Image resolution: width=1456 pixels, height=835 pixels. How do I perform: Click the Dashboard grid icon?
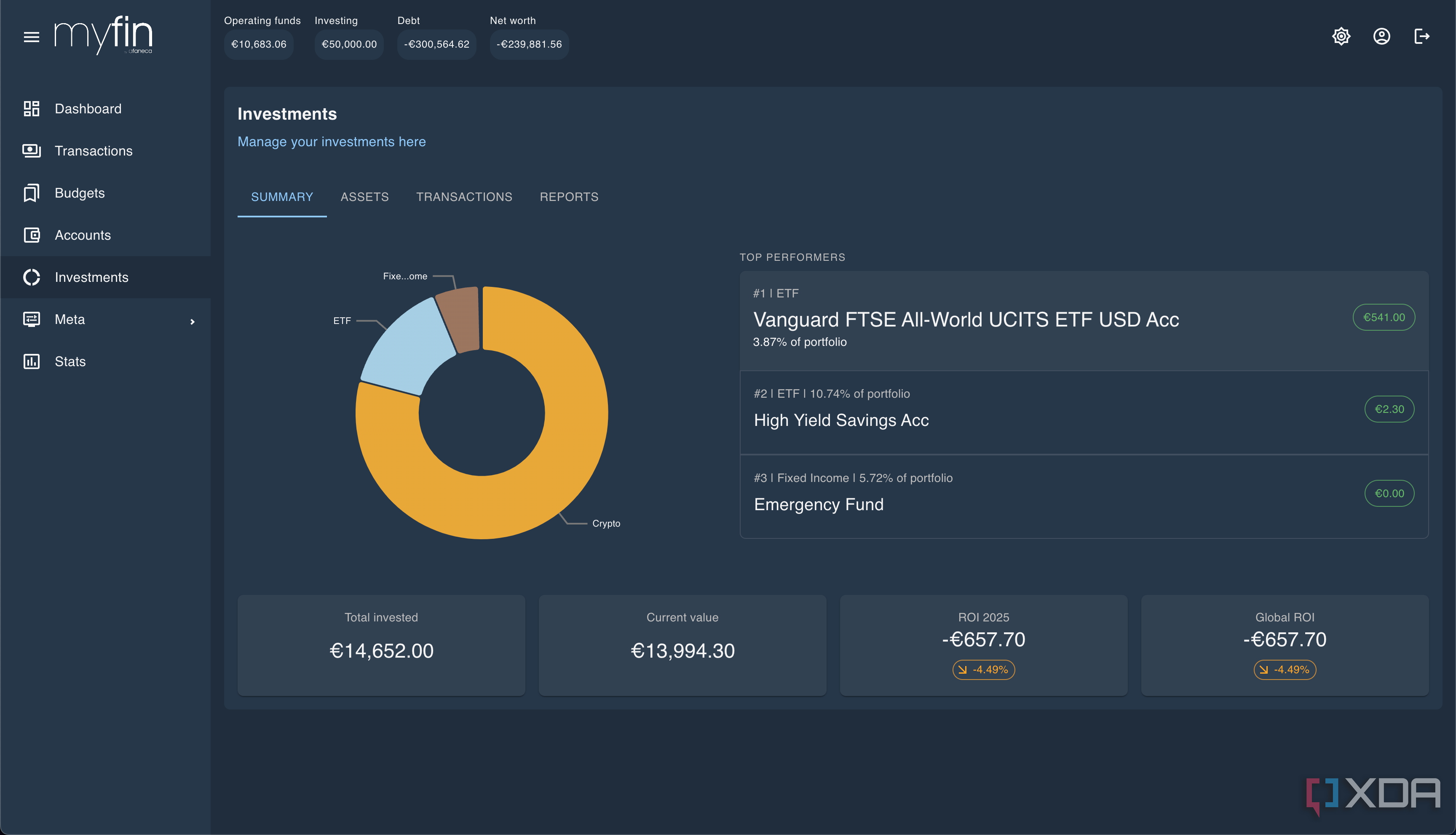[32, 108]
